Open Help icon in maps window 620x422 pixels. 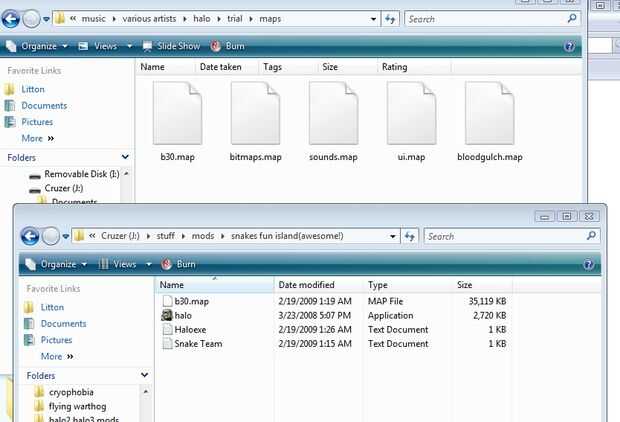tap(569, 47)
